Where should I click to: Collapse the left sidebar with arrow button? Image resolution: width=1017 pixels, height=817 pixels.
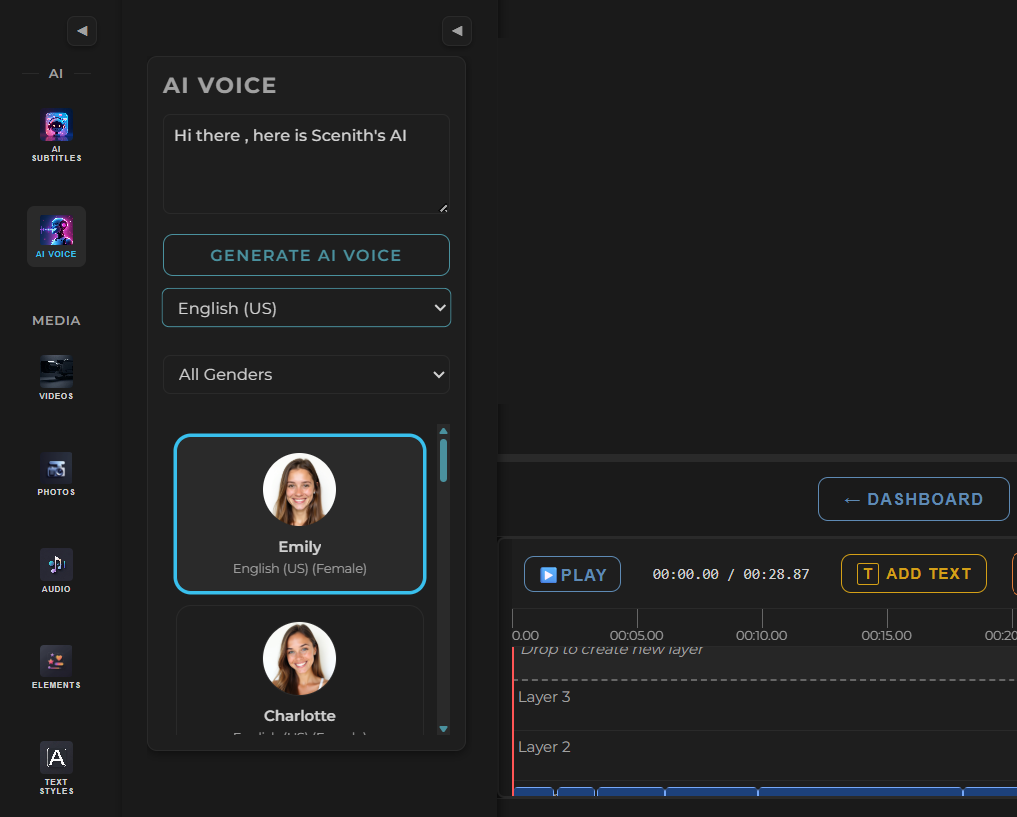82,30
